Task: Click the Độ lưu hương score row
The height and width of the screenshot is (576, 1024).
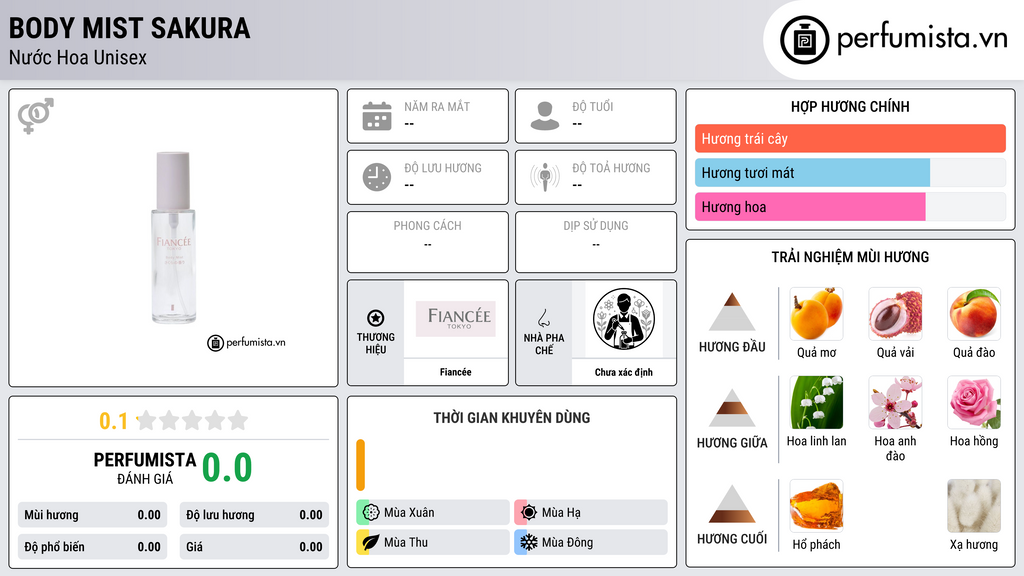Action: pos(254,515)
